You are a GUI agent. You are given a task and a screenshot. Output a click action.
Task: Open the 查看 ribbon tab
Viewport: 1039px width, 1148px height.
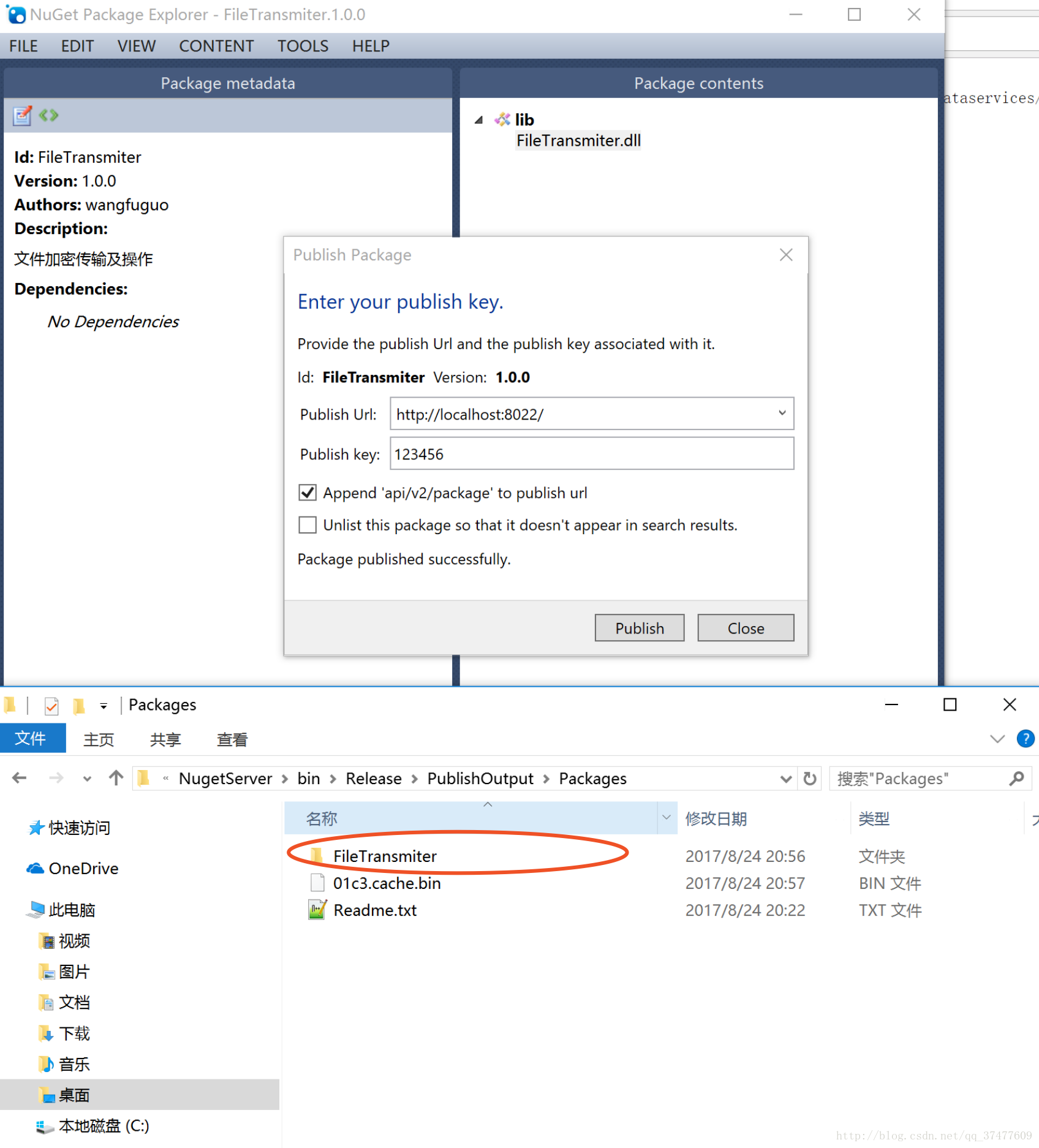pos(232,739)
